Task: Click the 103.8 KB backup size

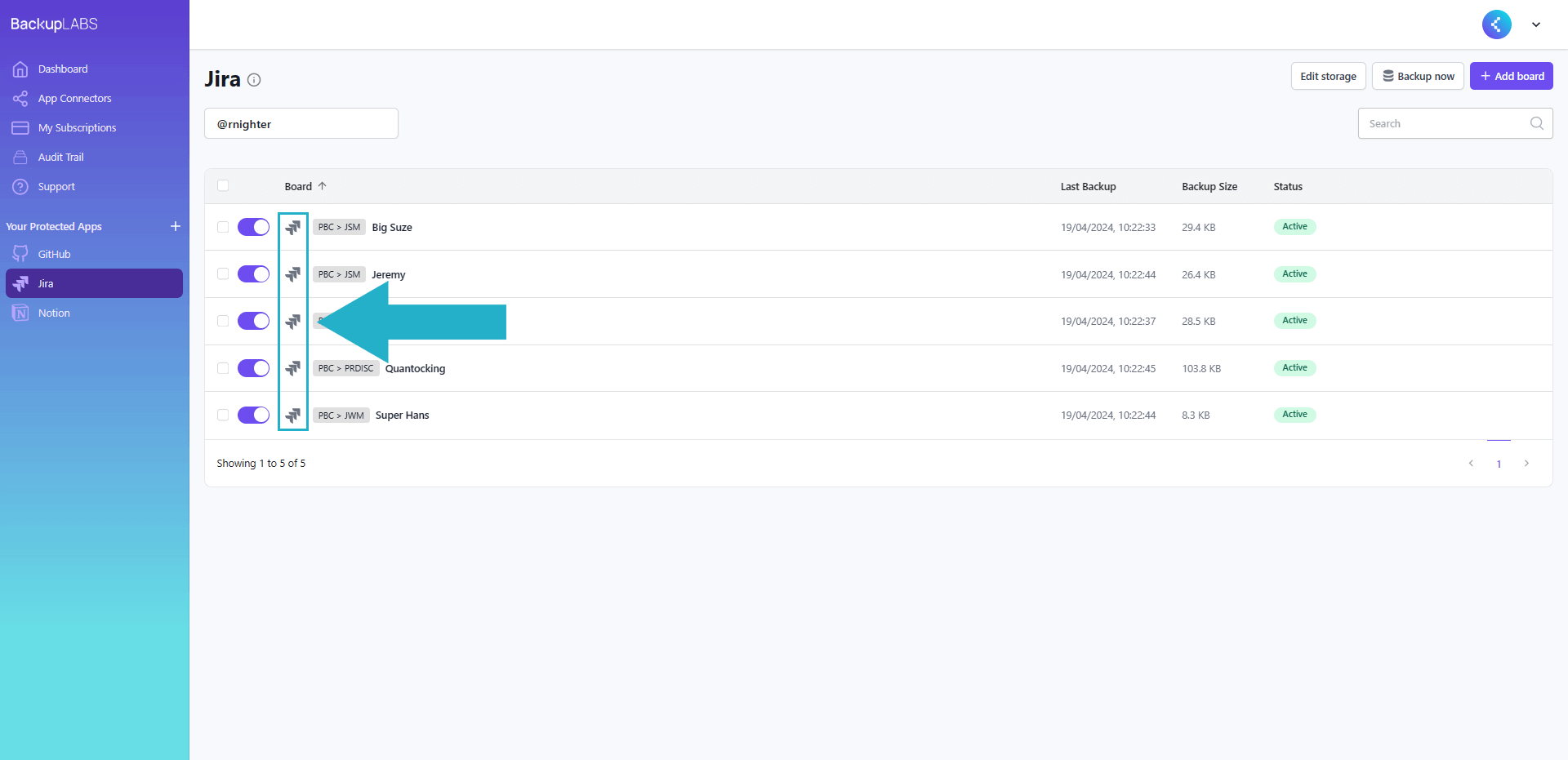Action: (1201, 369)
